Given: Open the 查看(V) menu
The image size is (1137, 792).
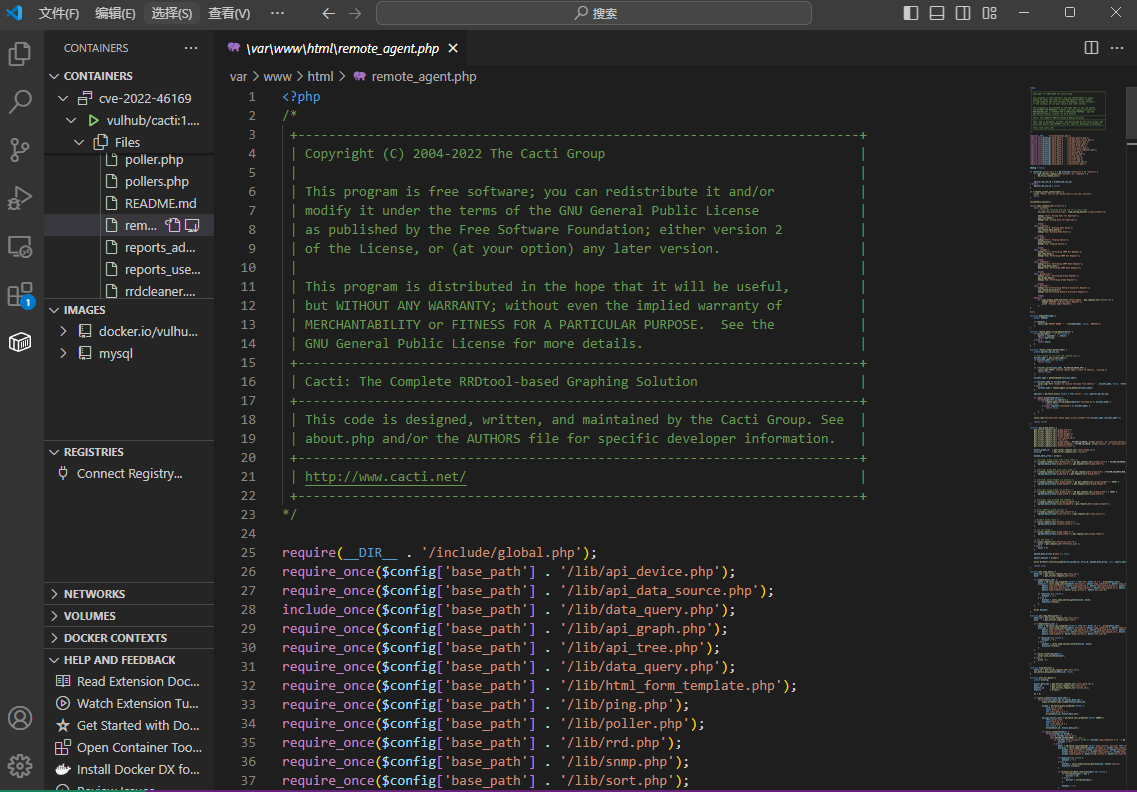Looking at the screenshot, I should click(x=229, y=13).
